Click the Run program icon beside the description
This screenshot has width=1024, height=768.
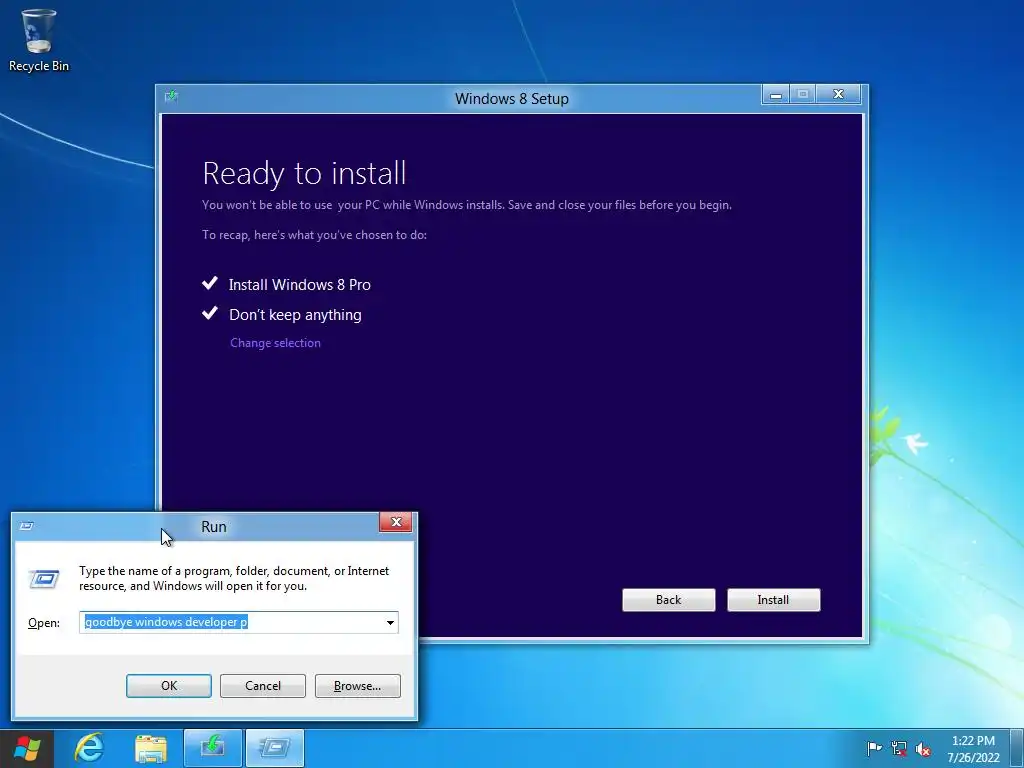coord(44,579)
